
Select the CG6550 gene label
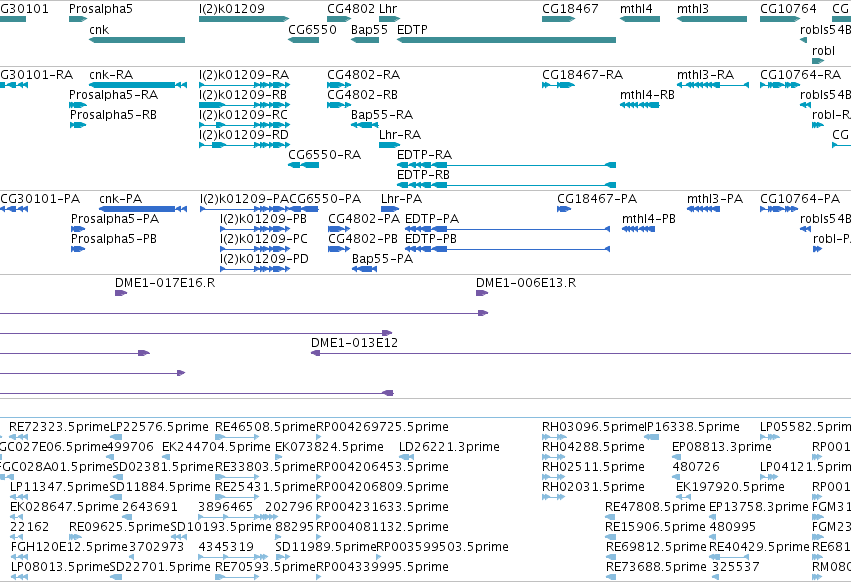point(312,29)
